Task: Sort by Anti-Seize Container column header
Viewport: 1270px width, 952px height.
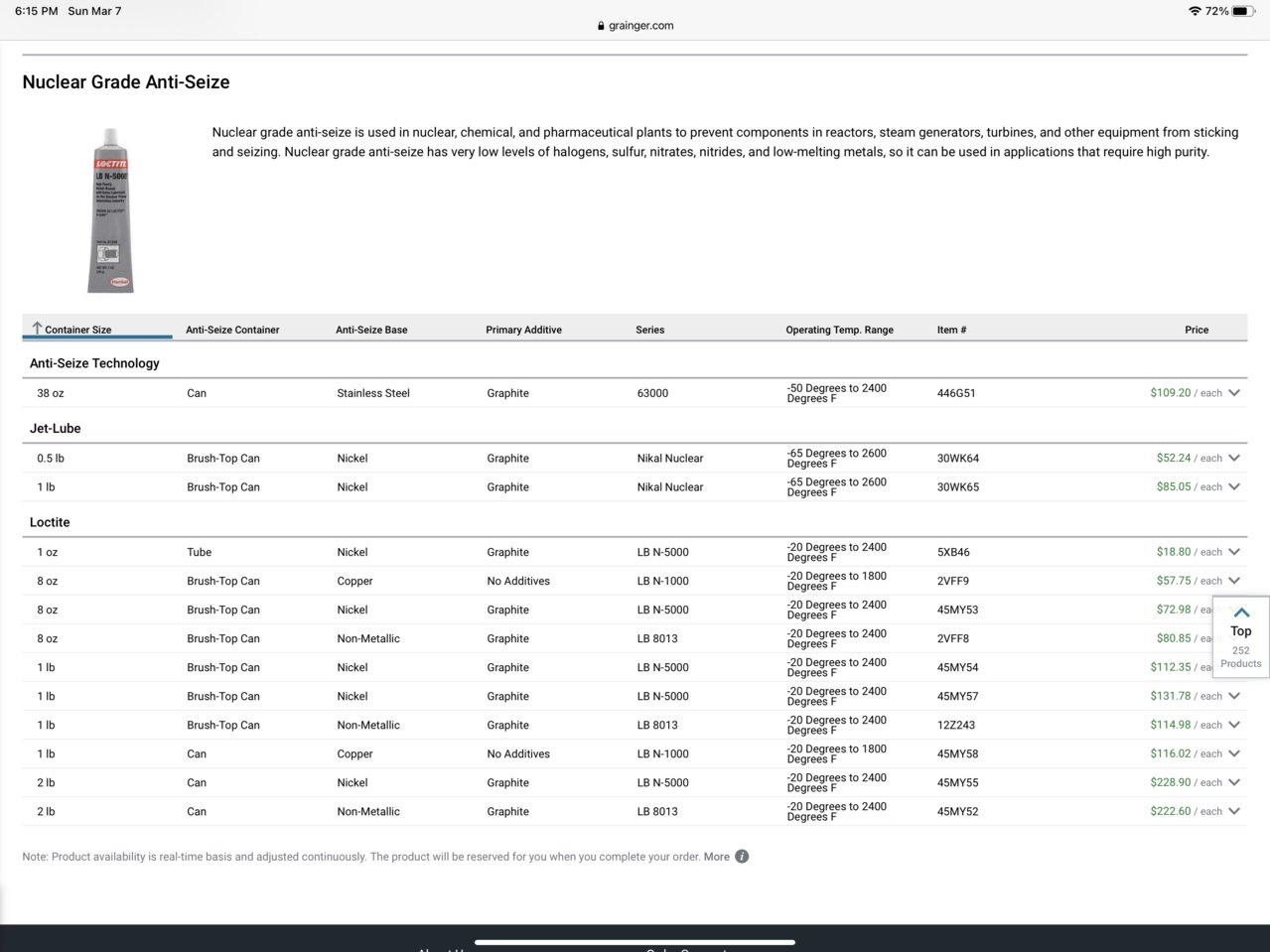Action: tap(232, 330)
